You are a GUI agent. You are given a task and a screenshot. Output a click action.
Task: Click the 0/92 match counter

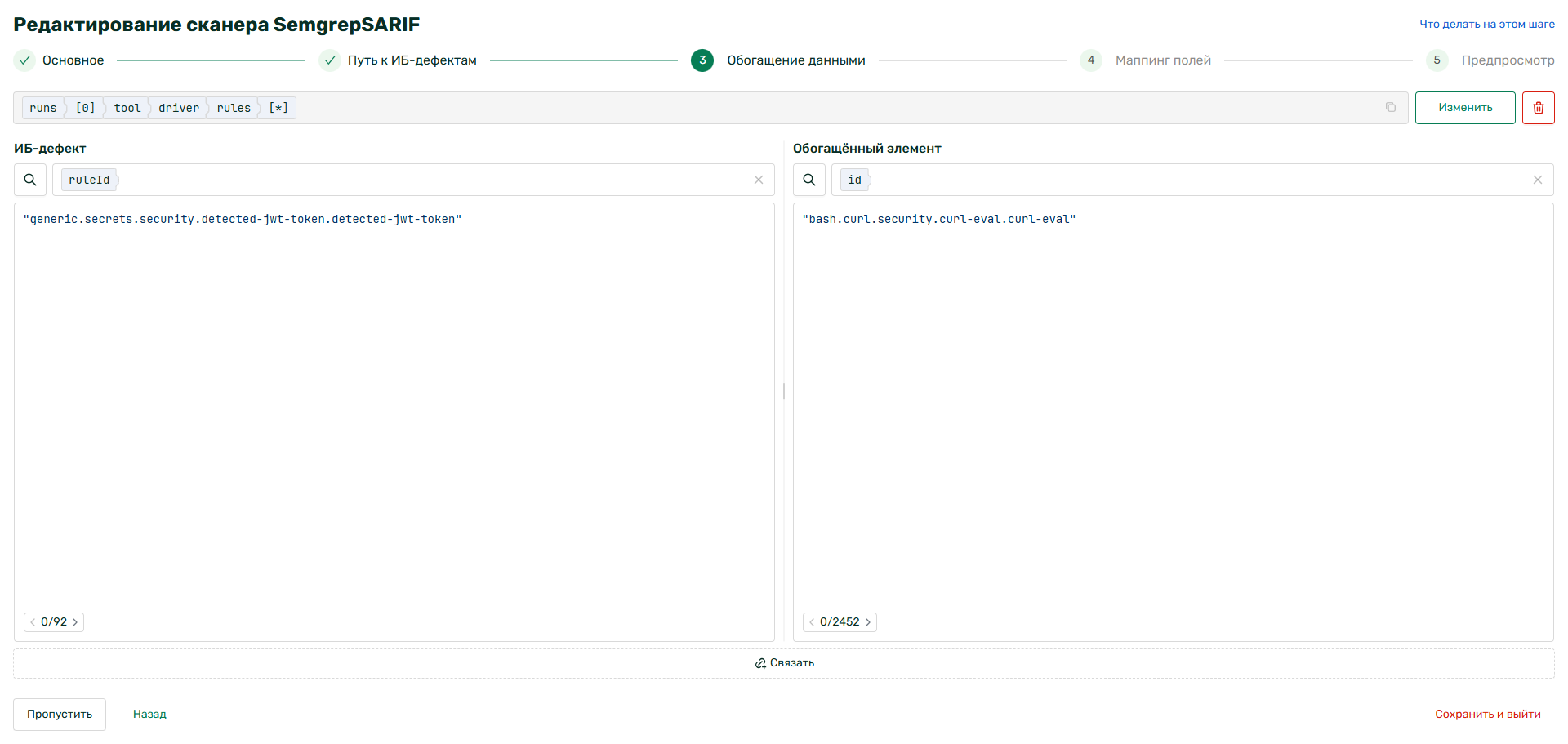pyautogui.click(x=54, y=622)
